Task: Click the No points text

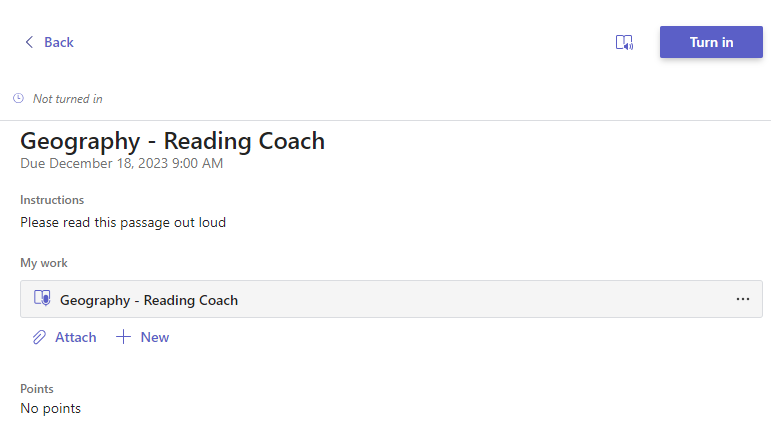Action: click(51, 408)
